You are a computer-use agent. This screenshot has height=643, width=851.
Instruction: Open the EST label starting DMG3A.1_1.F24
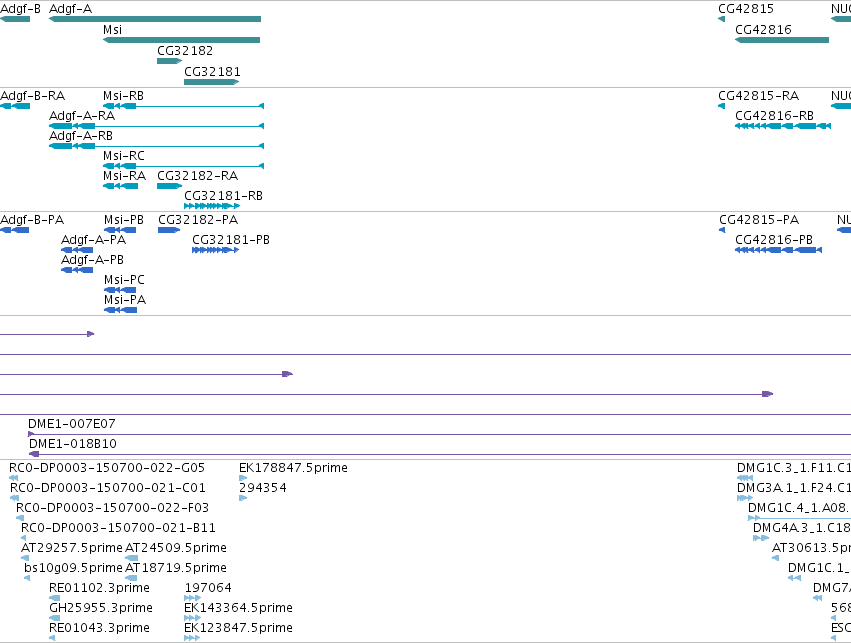pyautogui.click(x=793, y=488)
